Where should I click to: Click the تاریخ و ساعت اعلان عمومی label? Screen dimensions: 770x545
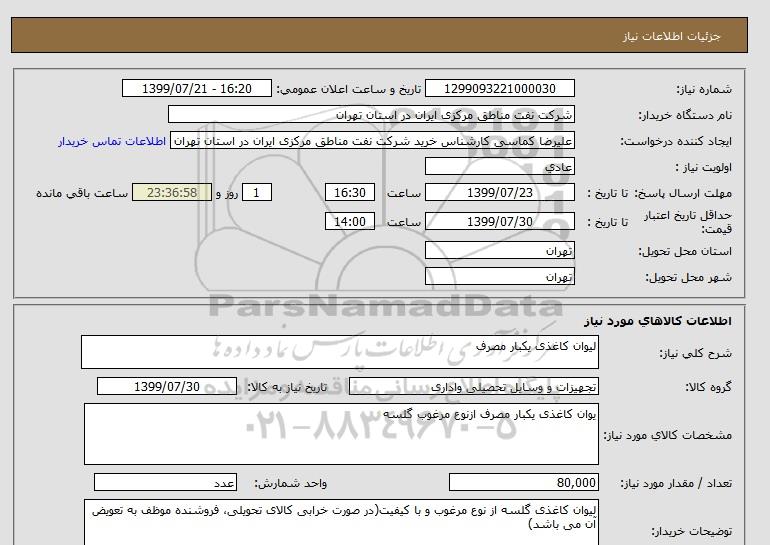[x=348, y=89]
